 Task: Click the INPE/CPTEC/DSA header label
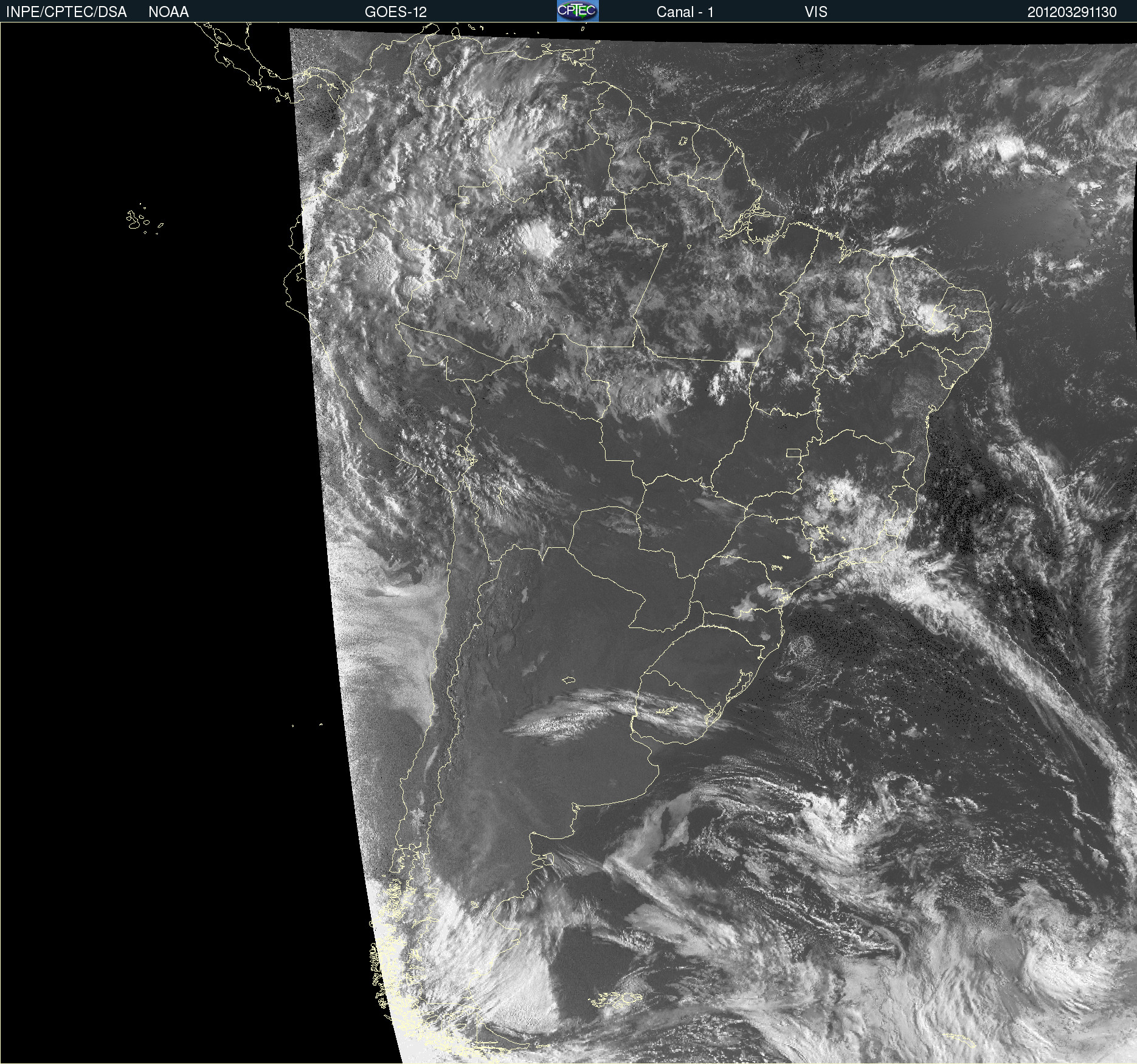[x=66, y=12]
